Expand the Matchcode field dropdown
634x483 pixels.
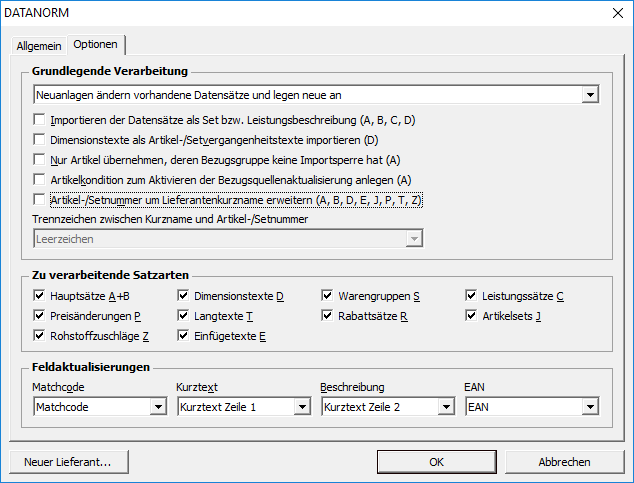click(158, 407)
